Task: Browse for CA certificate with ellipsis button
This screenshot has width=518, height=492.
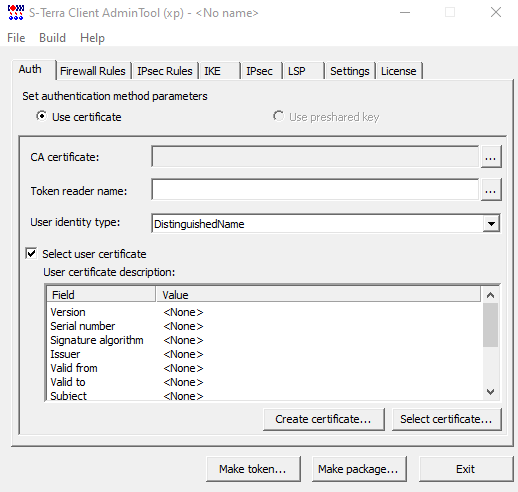Action: pyautogui.click(x=491, y=157)
